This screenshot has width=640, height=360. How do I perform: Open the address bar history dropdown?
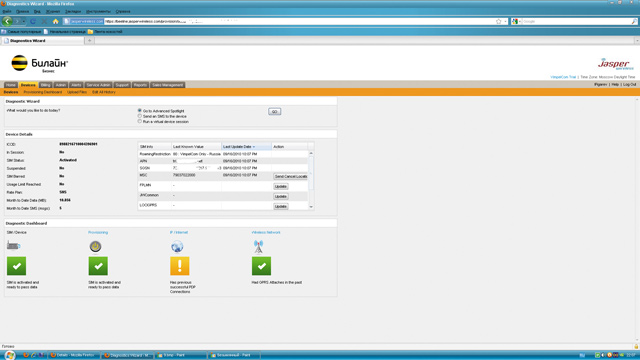tap(505, 21)
